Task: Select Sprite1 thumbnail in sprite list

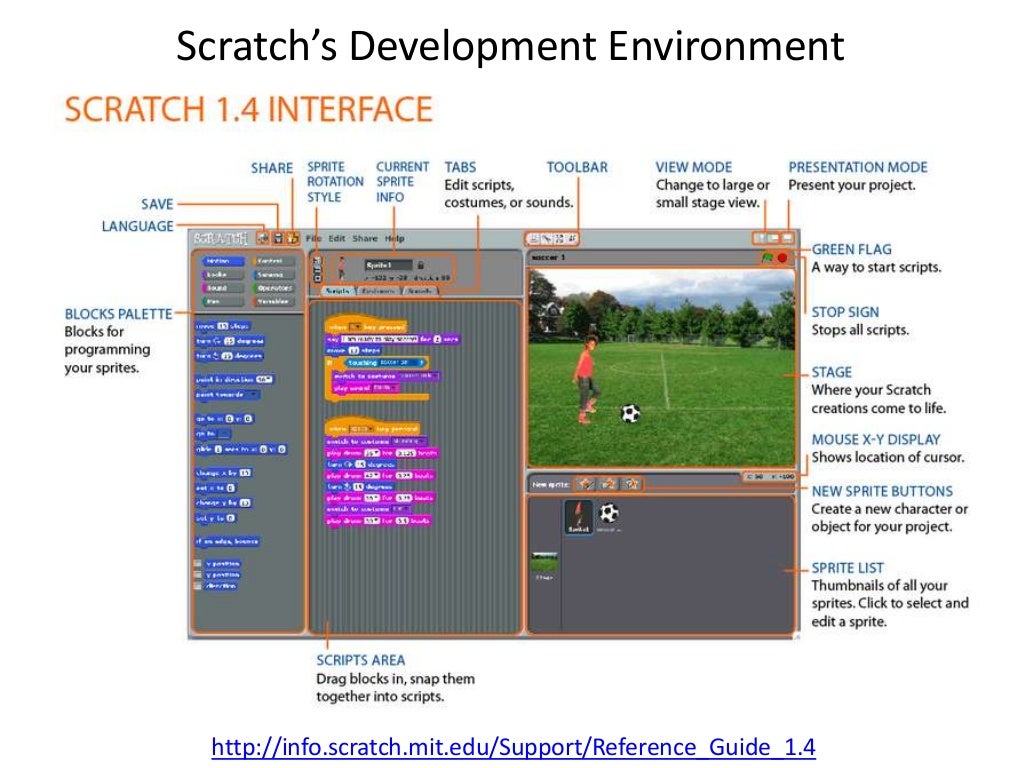Action: click(x=579, y=517)
